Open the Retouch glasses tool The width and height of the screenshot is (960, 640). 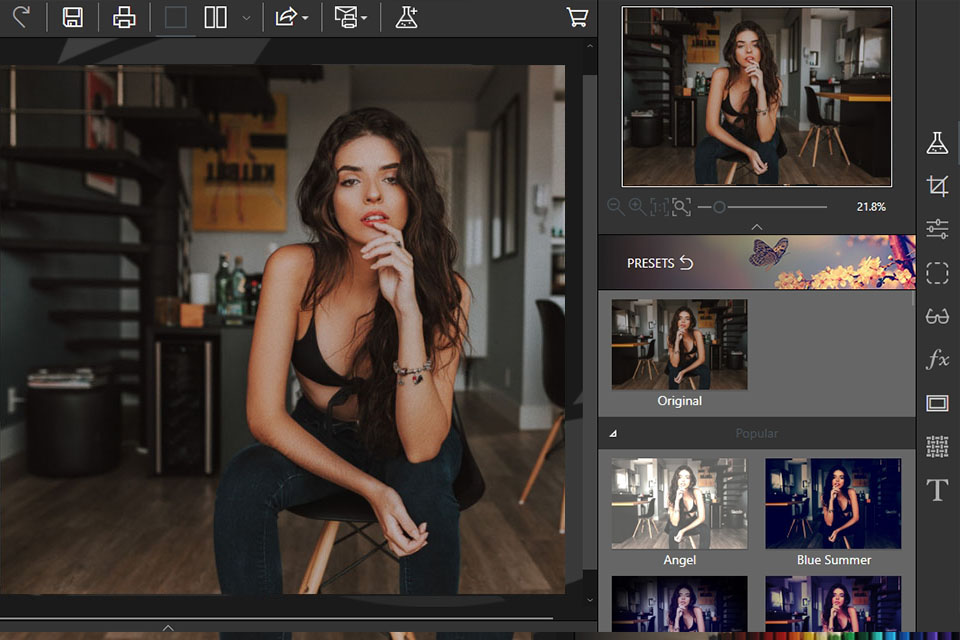coord(937,316)
